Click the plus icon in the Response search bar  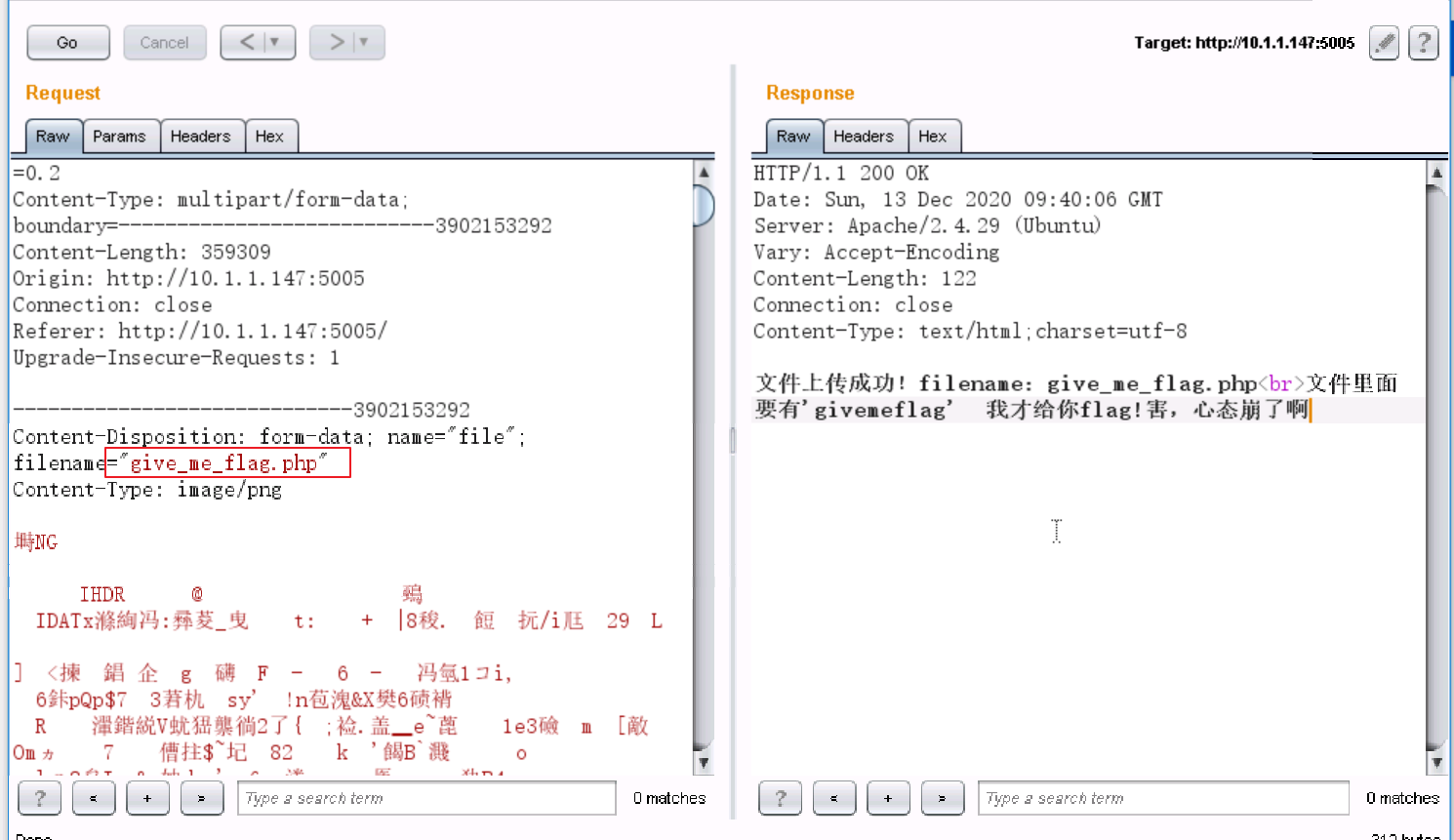click(888, 797)
